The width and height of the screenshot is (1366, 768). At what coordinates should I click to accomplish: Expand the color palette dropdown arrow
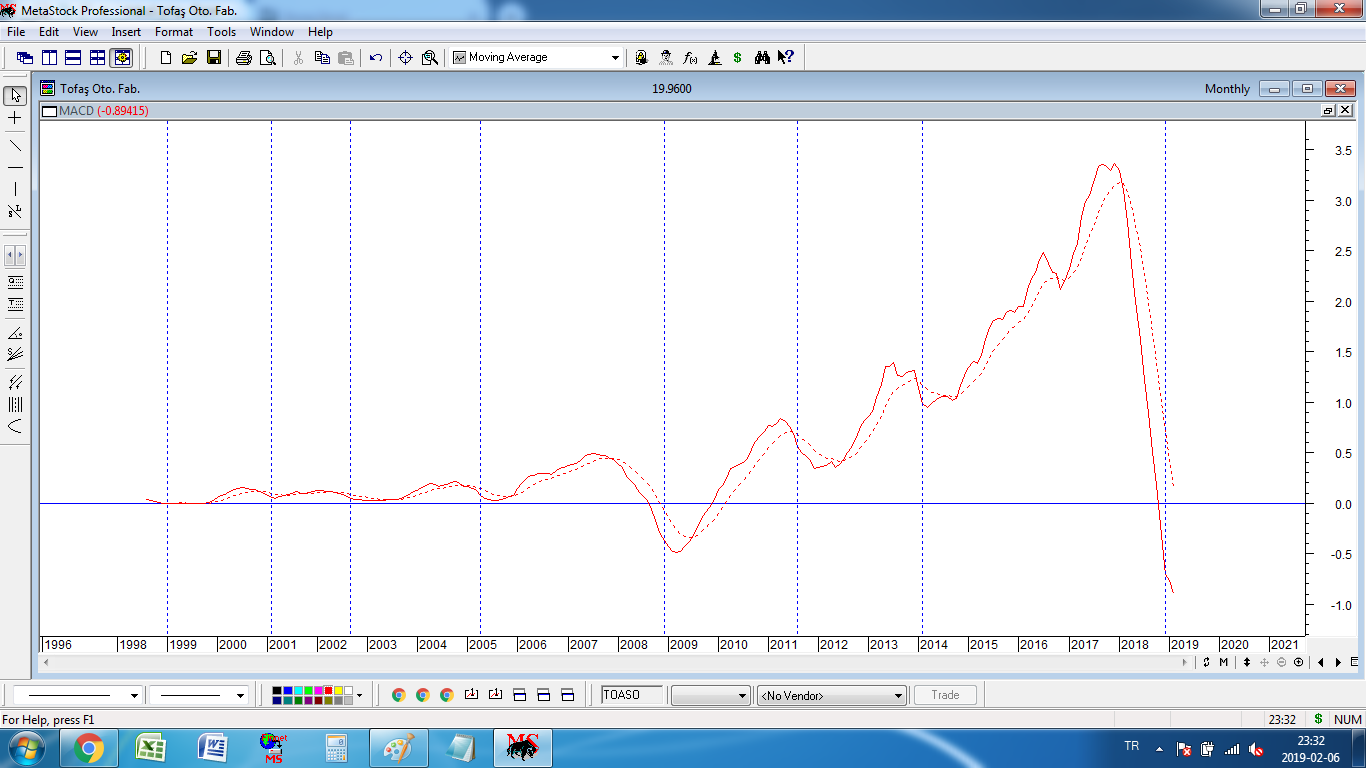(359, 695)
